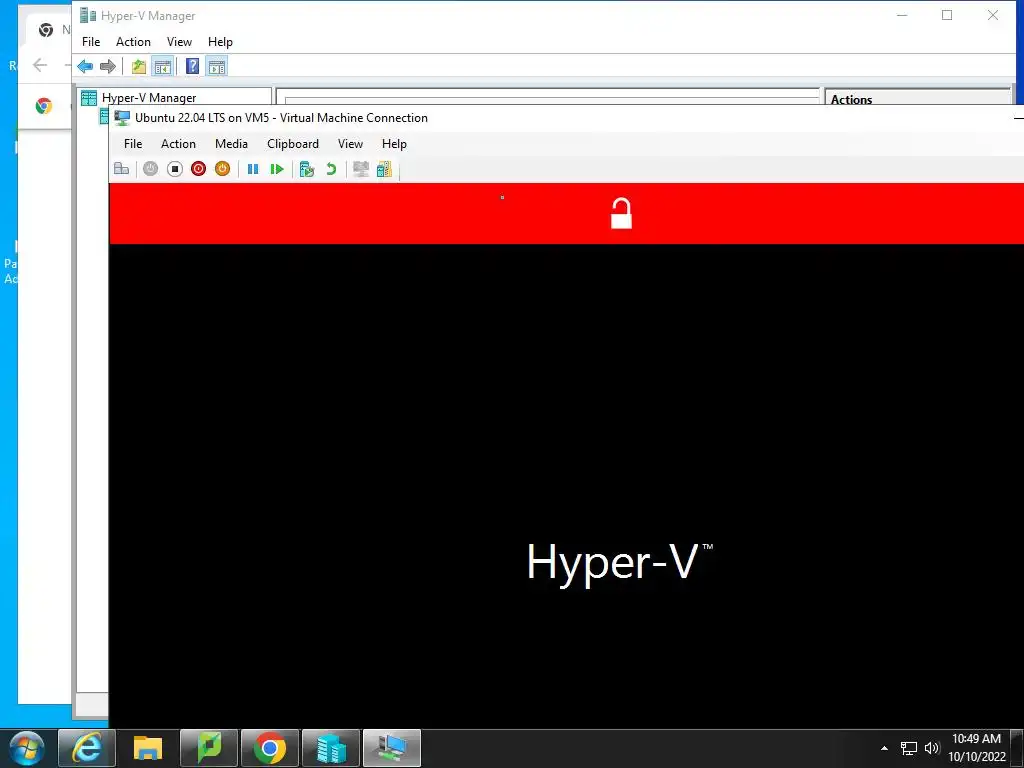Launch Internet Explorer from the taskbar
This screenshot has width=1024, height=768.
coord(87,748)
